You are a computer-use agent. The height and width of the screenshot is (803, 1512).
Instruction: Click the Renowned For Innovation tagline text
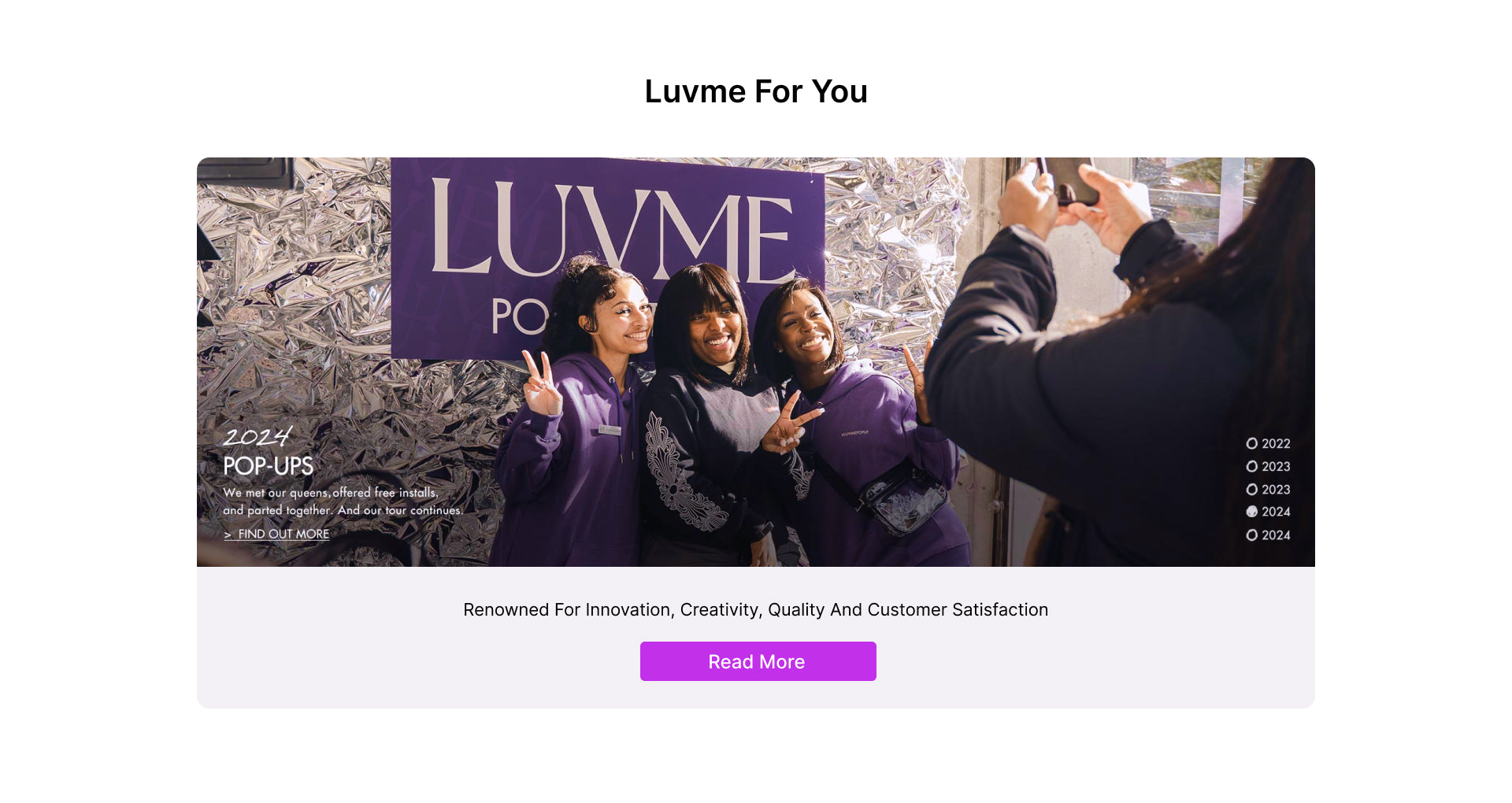(756, 609)
